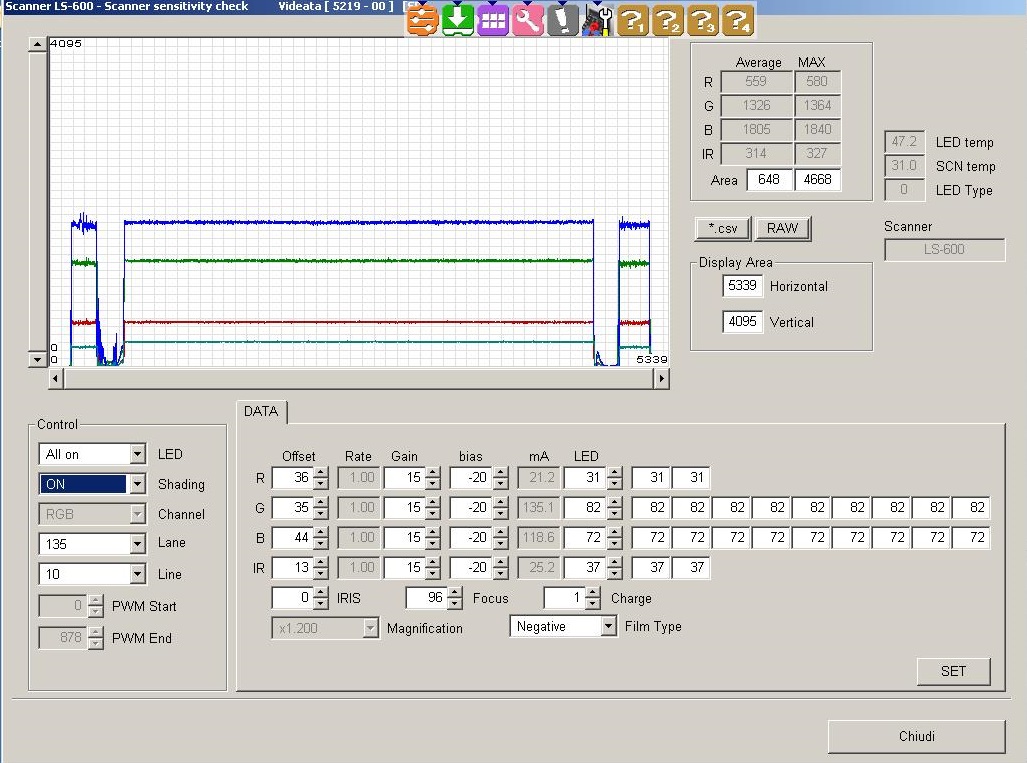
Task: Select the DATA tab
Action: click(261, 412)
